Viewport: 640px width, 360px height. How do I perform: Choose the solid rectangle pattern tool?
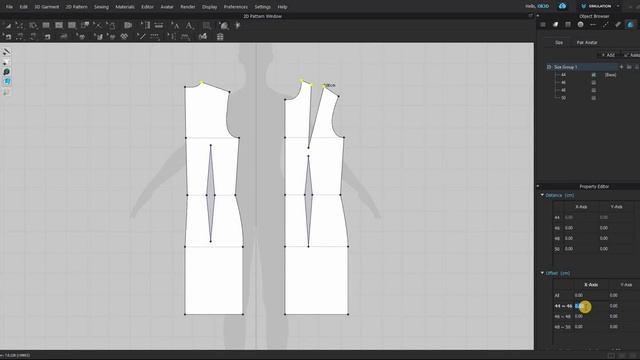coord(46,25)
